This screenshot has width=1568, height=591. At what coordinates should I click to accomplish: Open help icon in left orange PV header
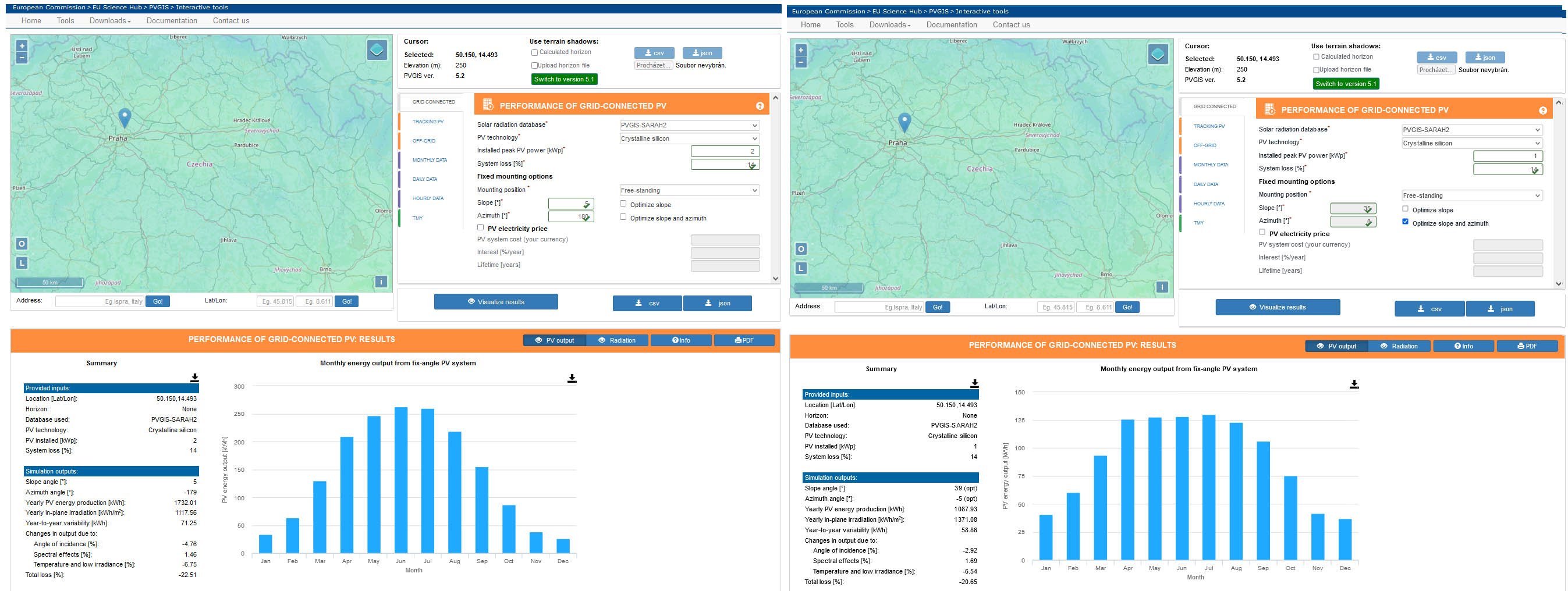(x=760, y=106)
